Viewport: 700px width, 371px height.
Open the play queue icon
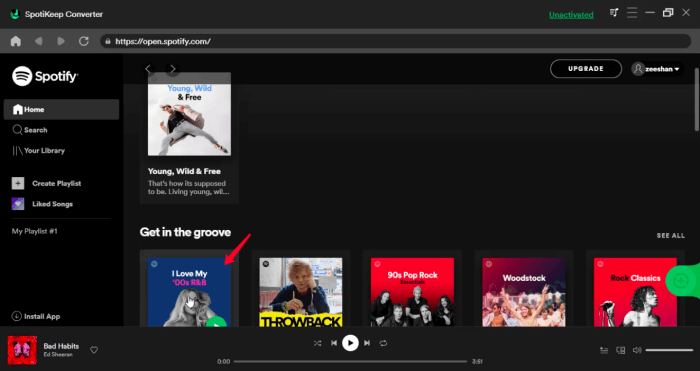point(604,350)
